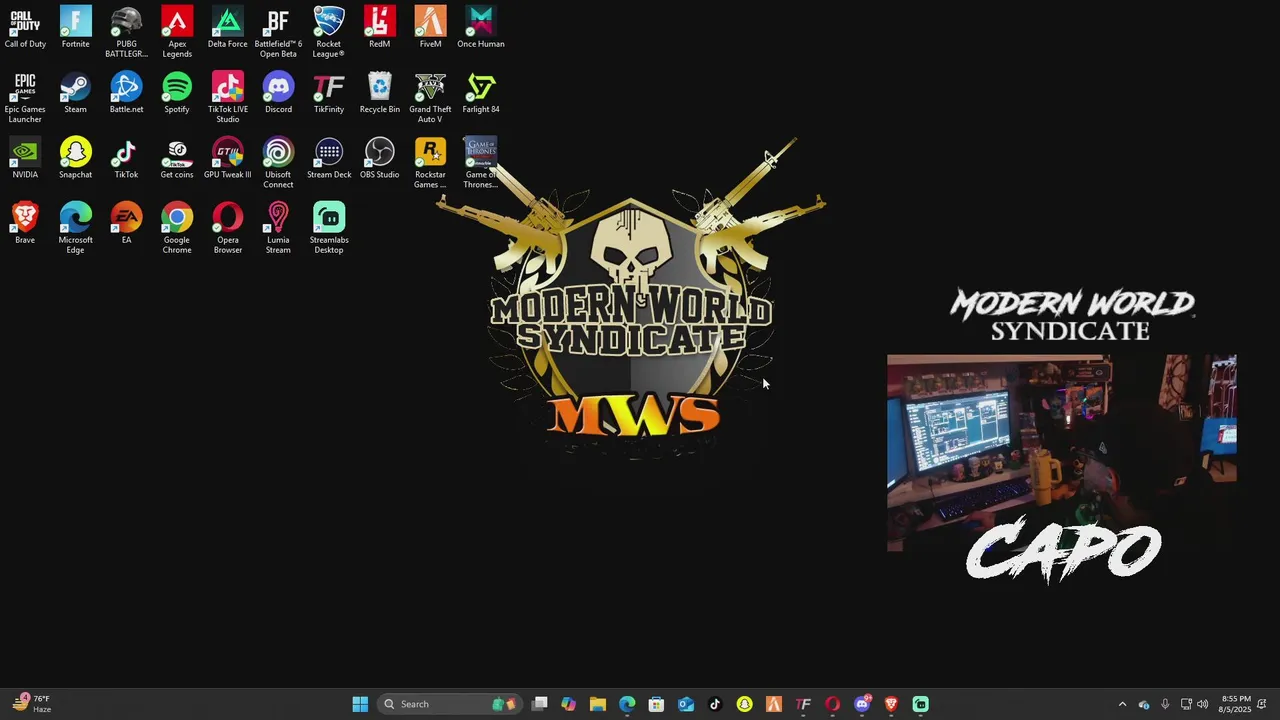The height and width of the screenshot is (720, 1280).
Task: Open the Call of Duty desktop icon
Action: pyautogui.click(x=25, y=27)
